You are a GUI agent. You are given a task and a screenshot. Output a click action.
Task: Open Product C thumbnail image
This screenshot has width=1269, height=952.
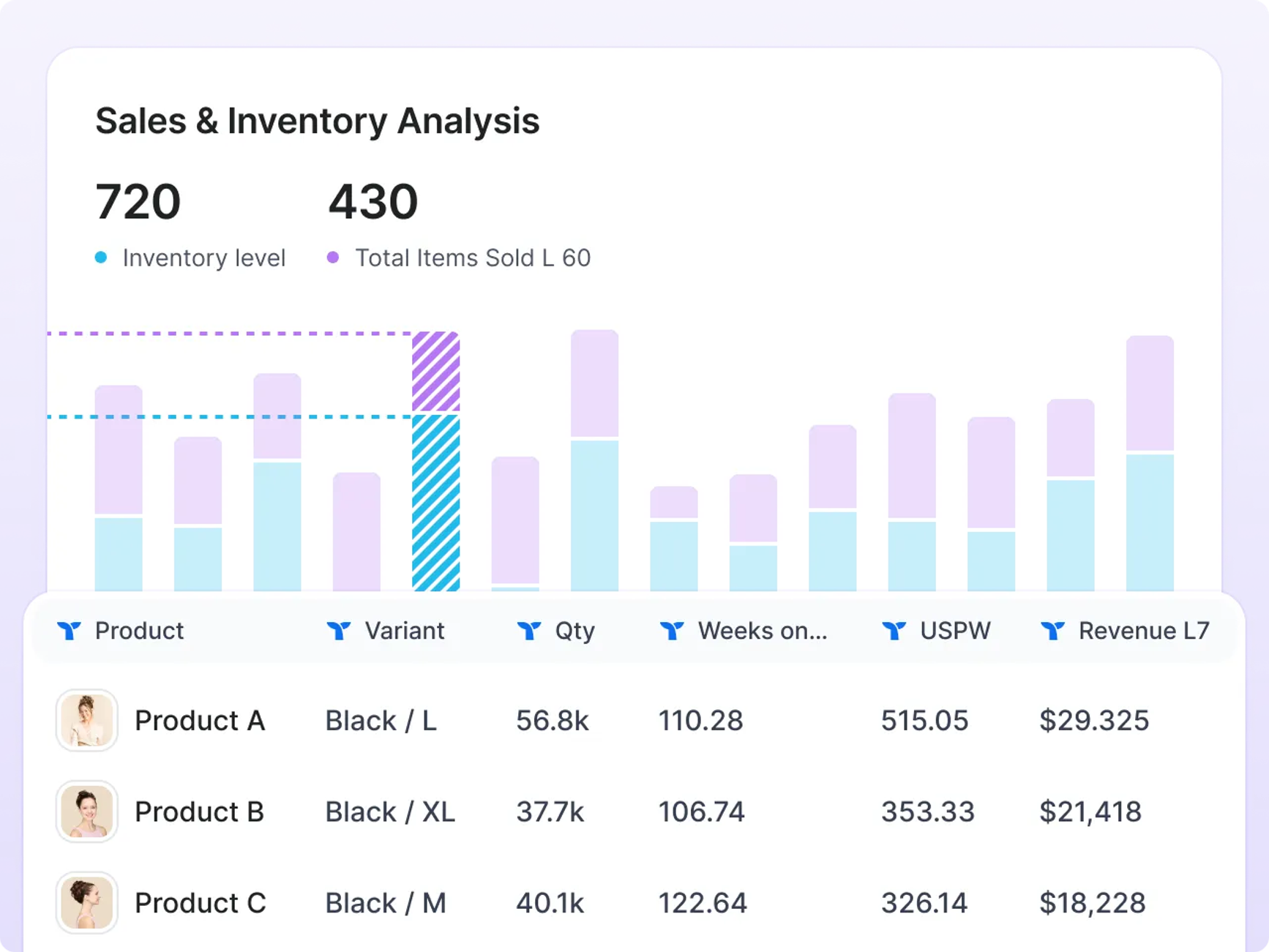pyautogui.click(x=87, y=902)
